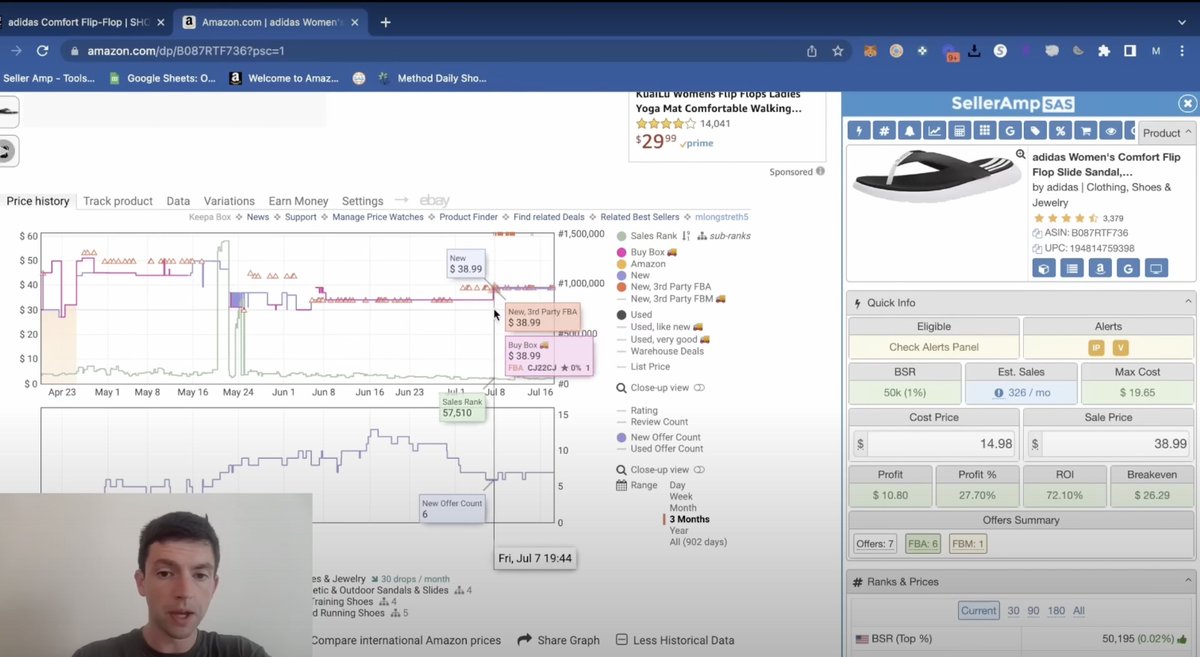Viewport: 1200px width, 657px height.
Task: Copy the UPC using its copy icon
Action: [1037, 248]
